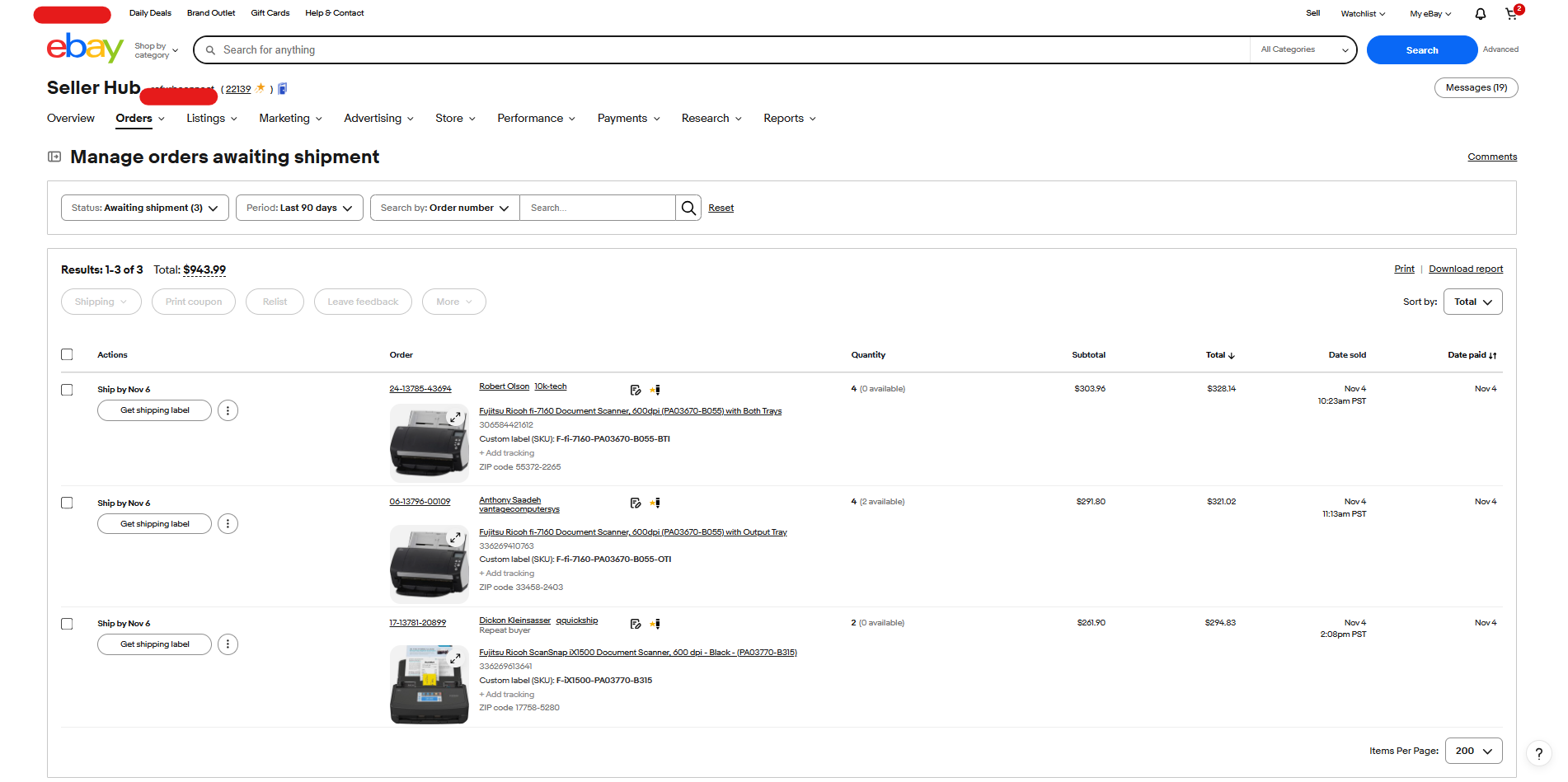Click note icon for Anthony Saadeh order
1568x782 pixels.
636,503
